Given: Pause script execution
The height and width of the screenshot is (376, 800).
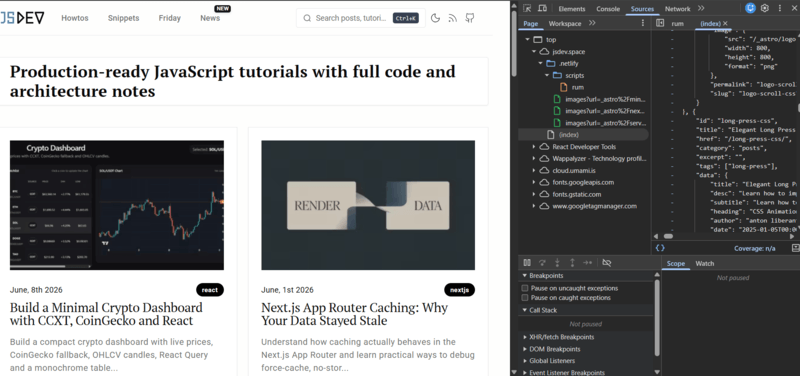Looking at the screenshot, I should (527, 263).
